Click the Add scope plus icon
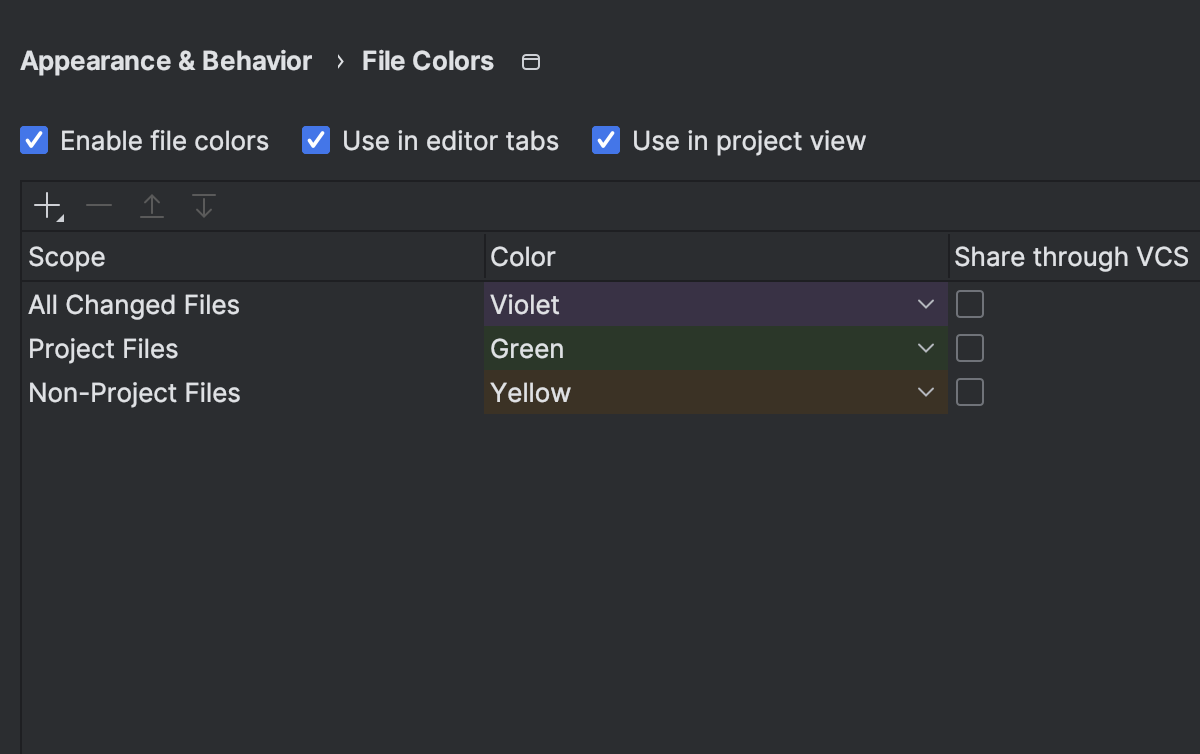 tap(47, 207)
